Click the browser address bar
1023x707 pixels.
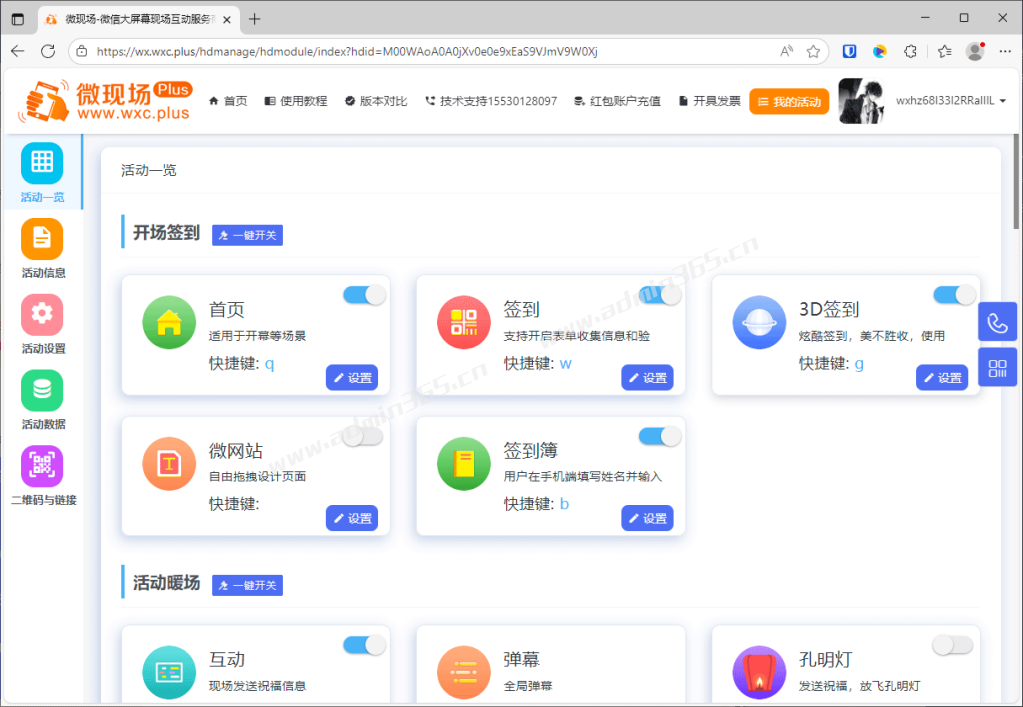[400, 50]
